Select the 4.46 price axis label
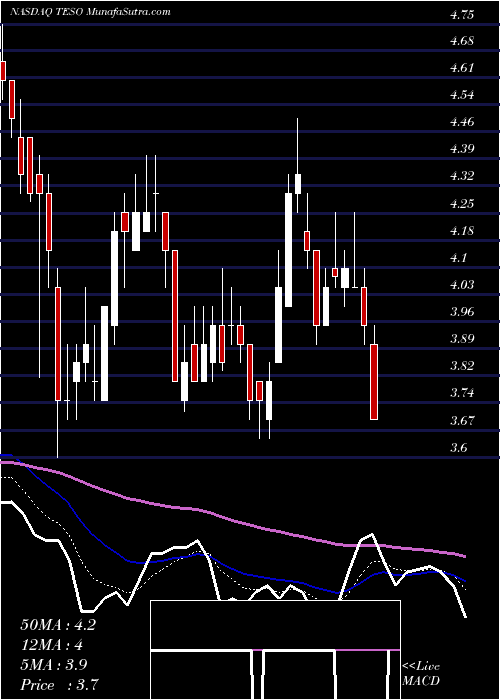 [x=462, y=122]
